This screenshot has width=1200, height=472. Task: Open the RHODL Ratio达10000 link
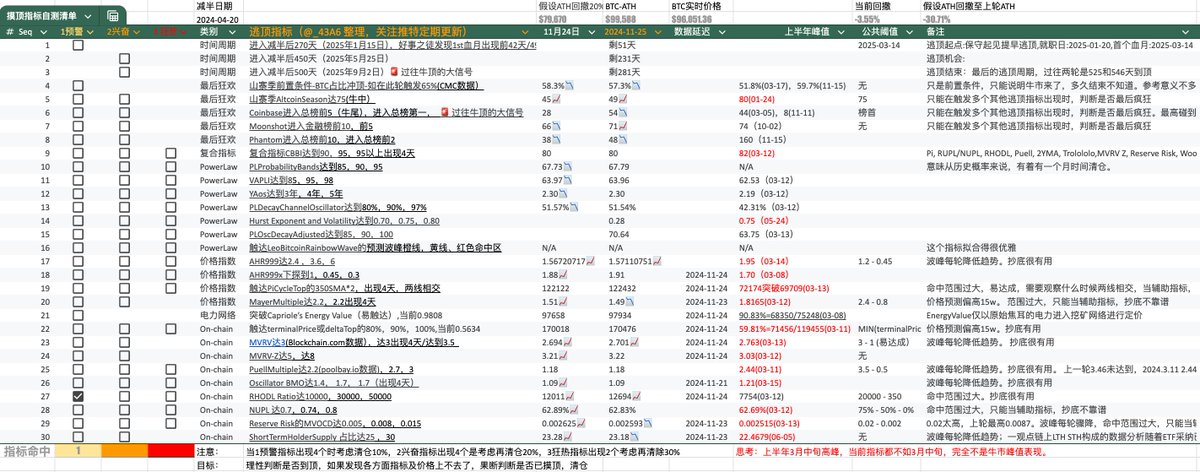tap(319, 396)
